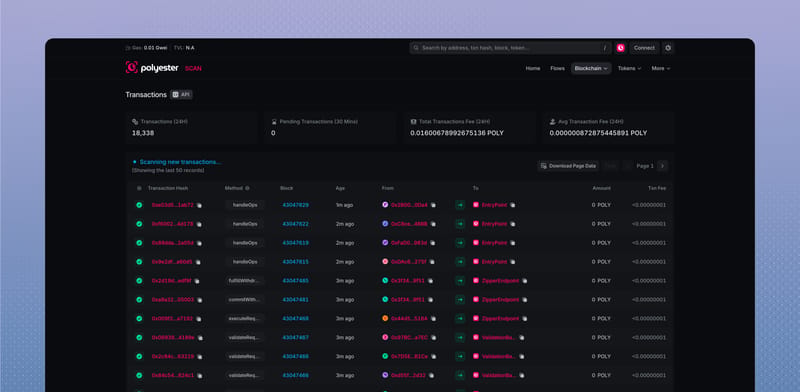This screenshot has height=392, width=800.
Task: Open From address link in block 43047815 row
Action: [409, 262]
